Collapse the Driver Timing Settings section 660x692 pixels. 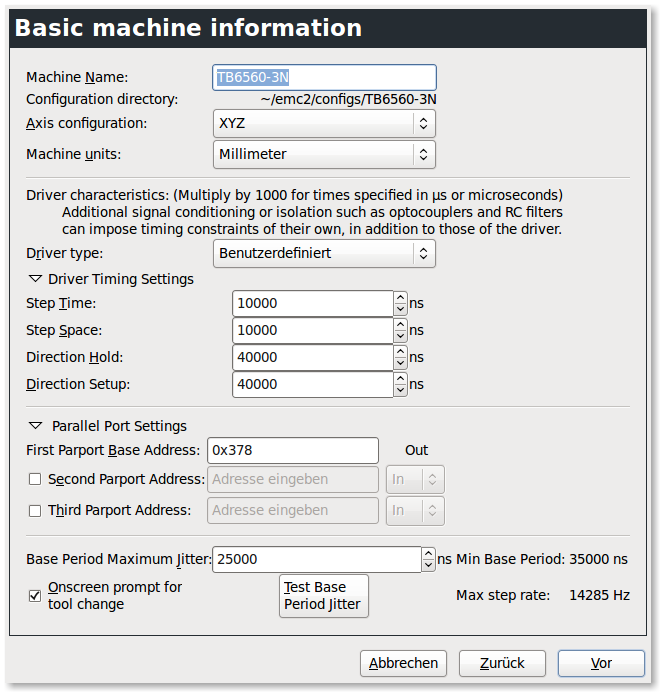pos(36,279)
